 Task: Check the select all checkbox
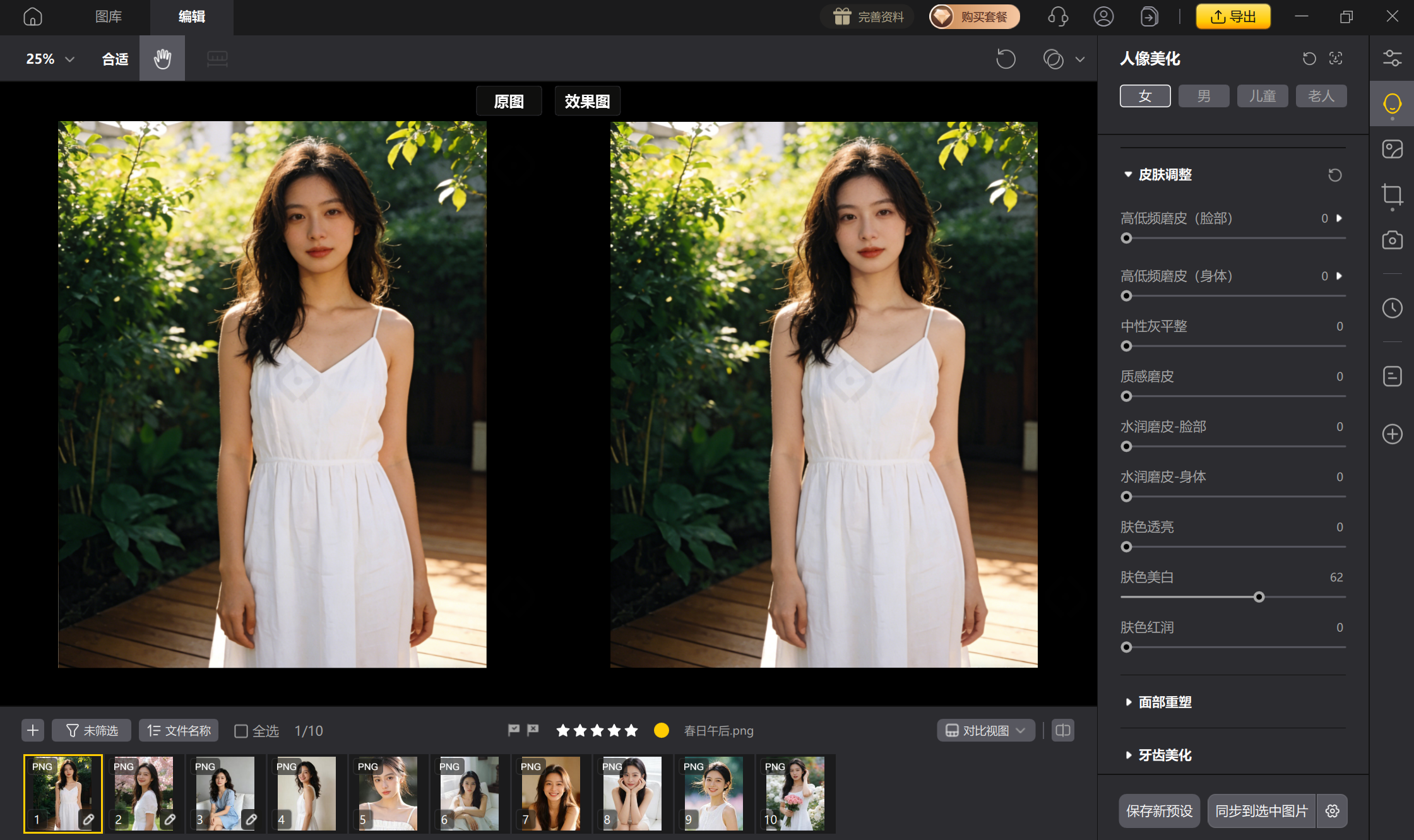click(x=241, y=731)
